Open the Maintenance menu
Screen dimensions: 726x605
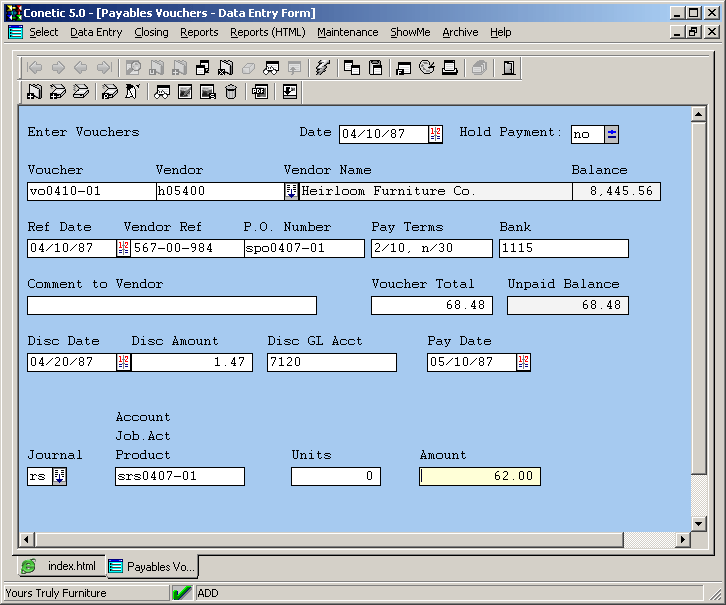tap(347, 32)
